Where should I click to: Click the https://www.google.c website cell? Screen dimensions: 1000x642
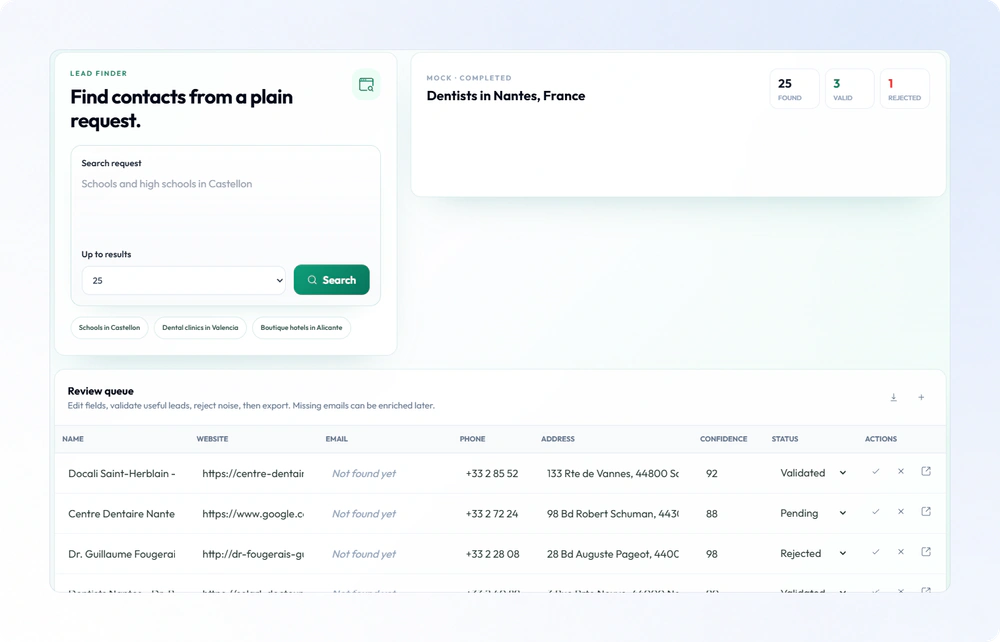point(253,514)
